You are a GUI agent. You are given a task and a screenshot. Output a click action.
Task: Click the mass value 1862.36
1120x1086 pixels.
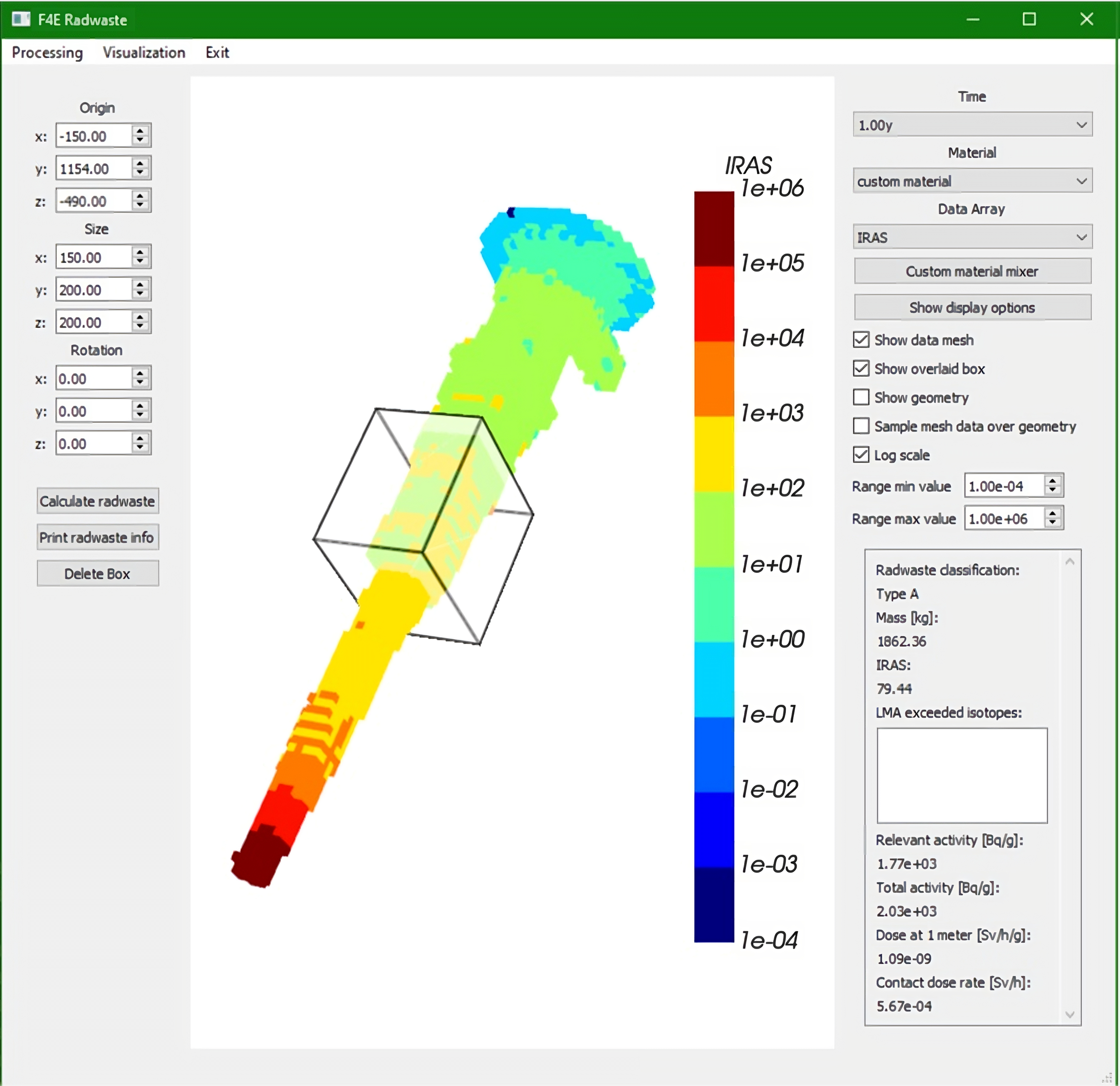[902, 641]
